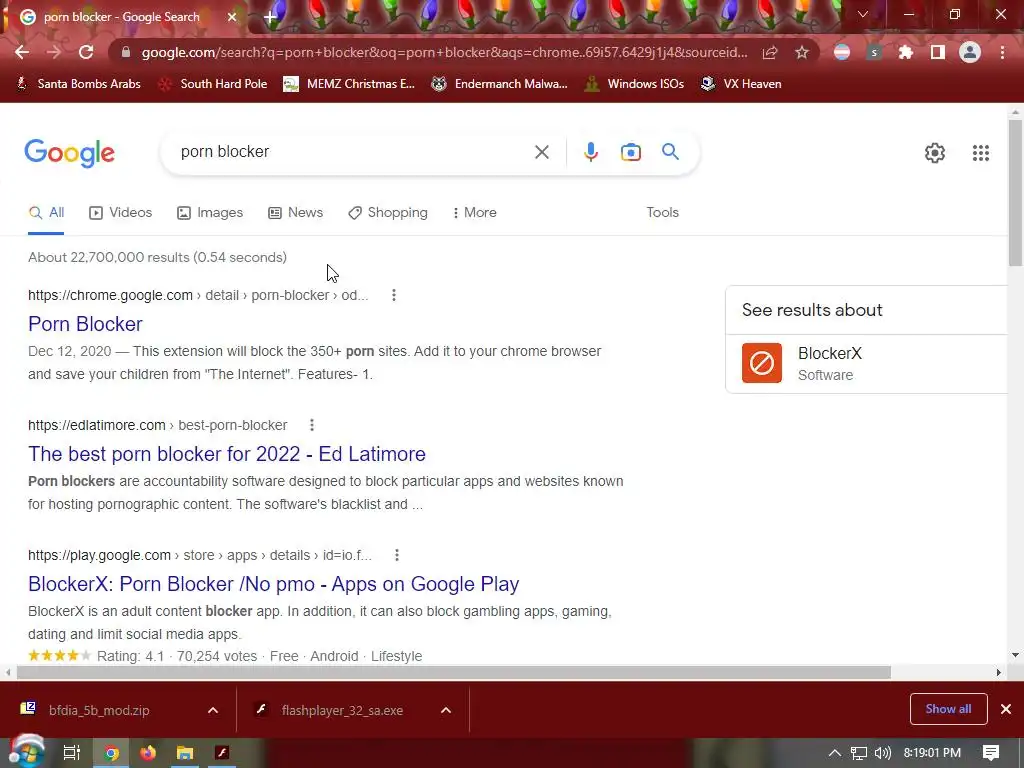Click the S extension icon
This screenshot has height=768, width=1024.
click(x=874, y=52)
